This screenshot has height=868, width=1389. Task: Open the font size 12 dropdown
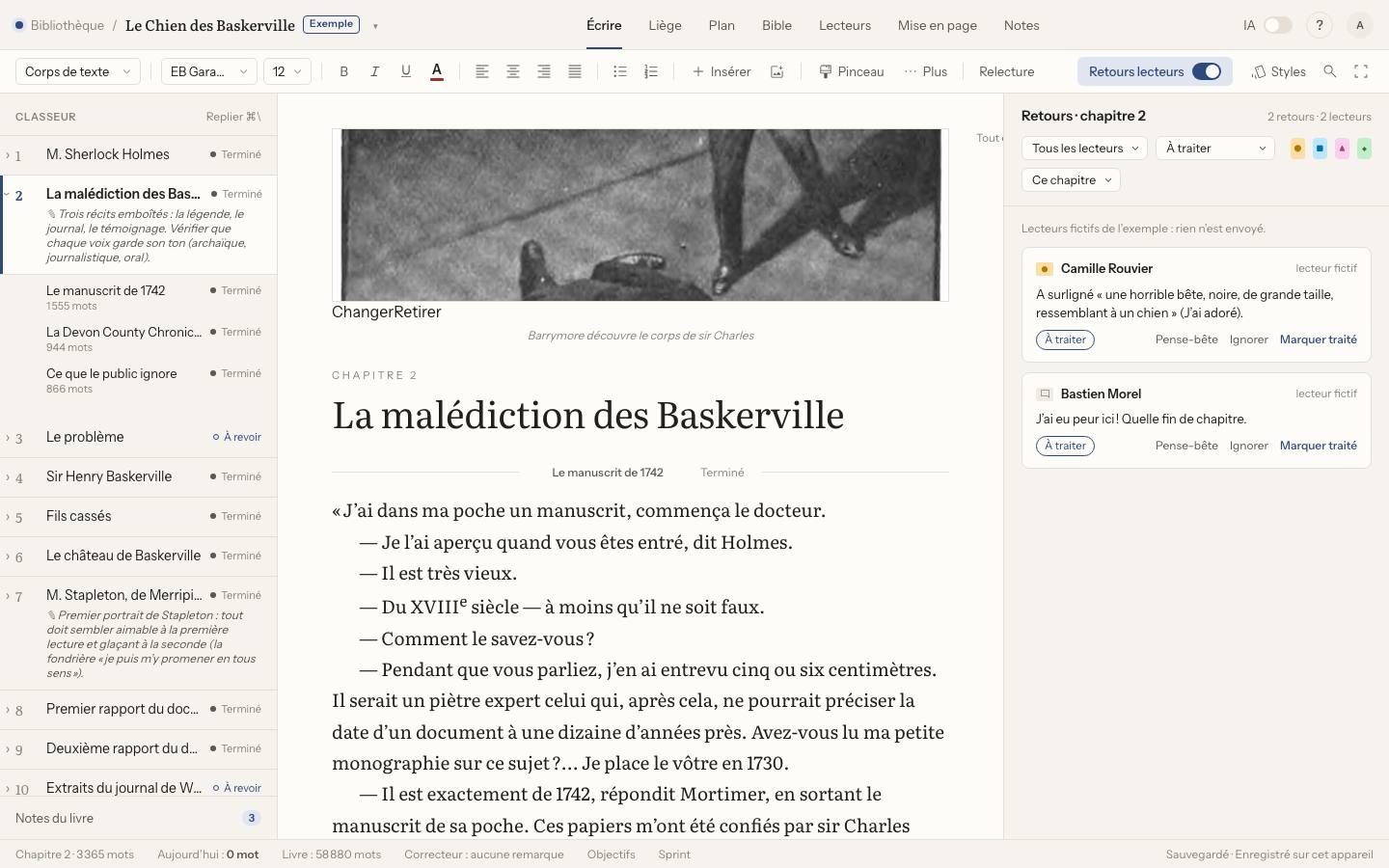[x=287, y=71]
